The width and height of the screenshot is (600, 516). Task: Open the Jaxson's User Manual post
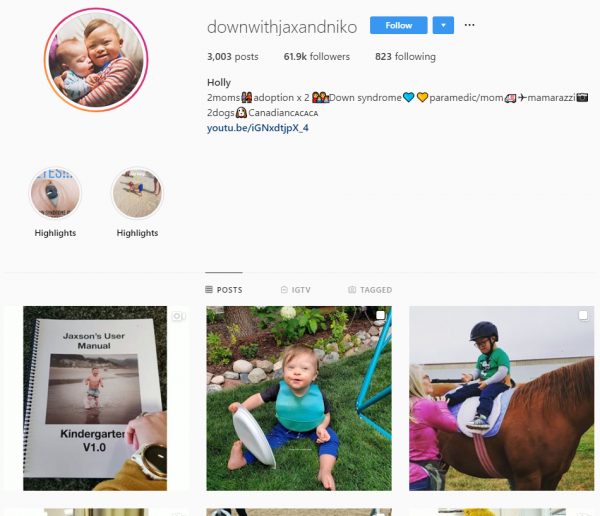point(96,398)
